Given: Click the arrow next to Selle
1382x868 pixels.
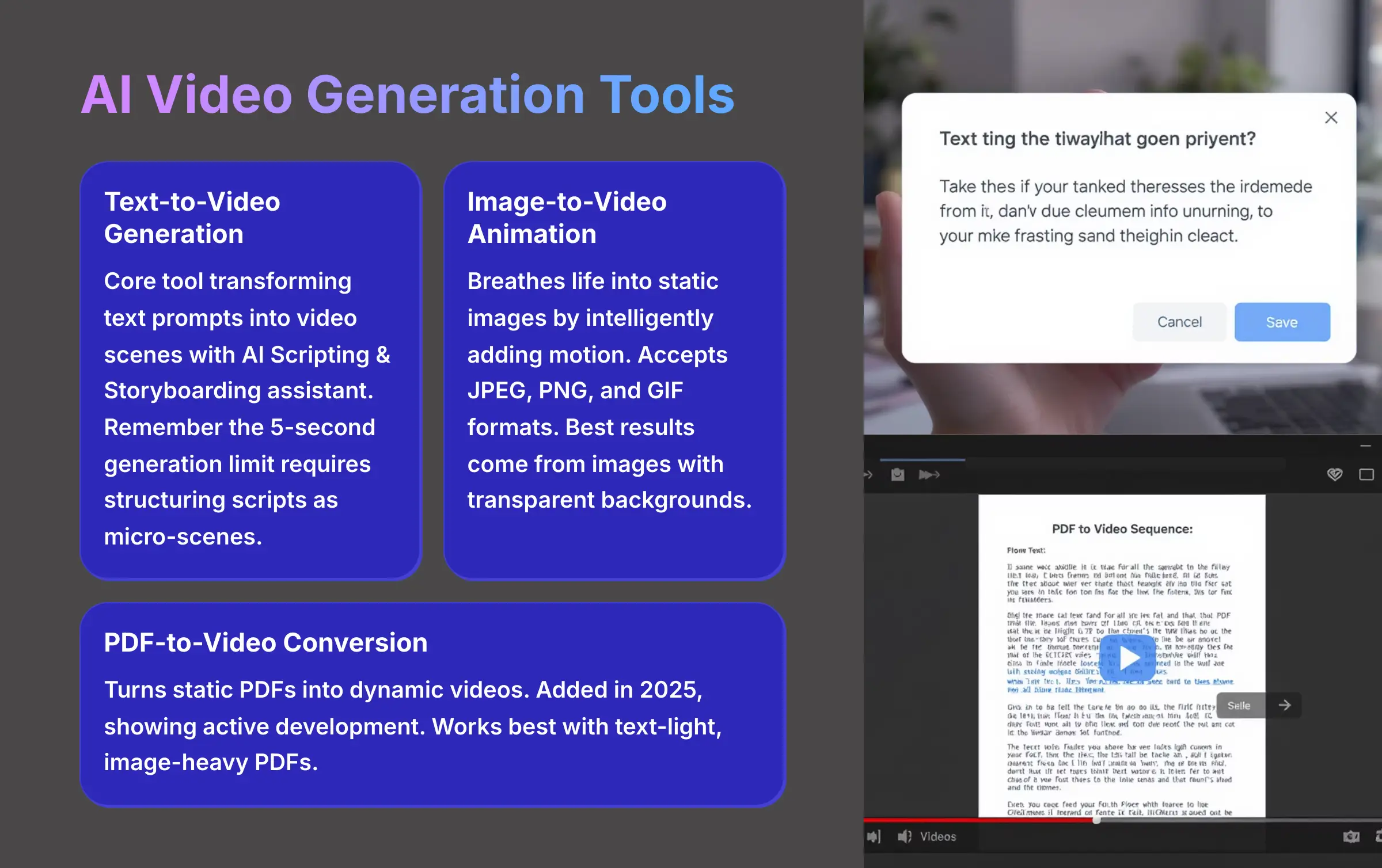Looking at the screenshot, I should tap(1284, 705).
